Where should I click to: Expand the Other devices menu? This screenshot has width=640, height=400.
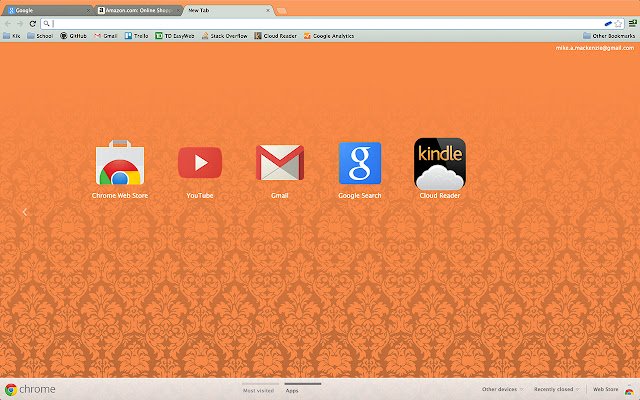pyautogui.click(x=502, y=389)
